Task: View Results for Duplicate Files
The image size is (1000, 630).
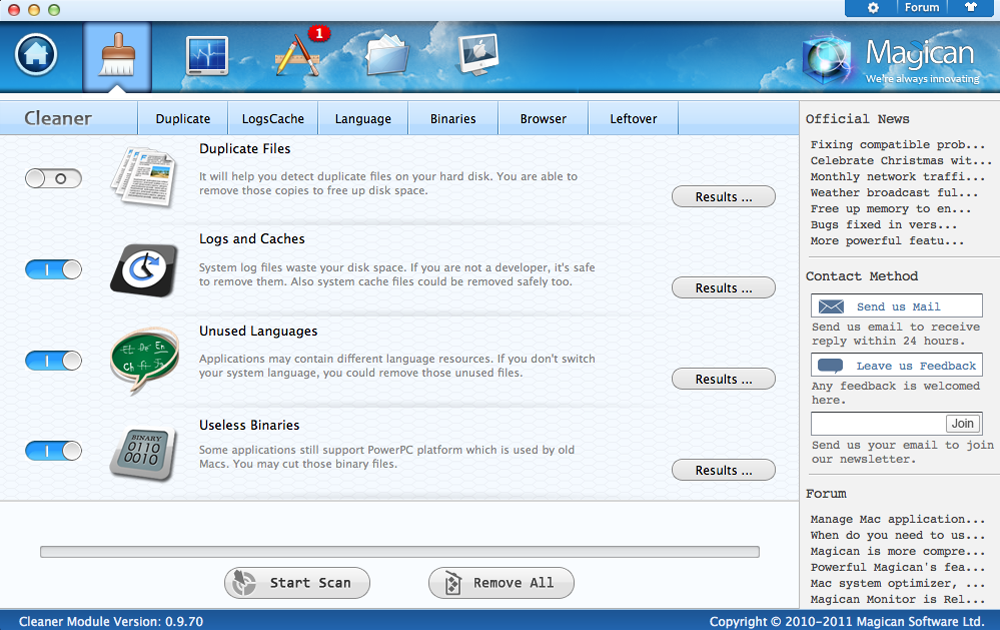Action: point(723,197)
